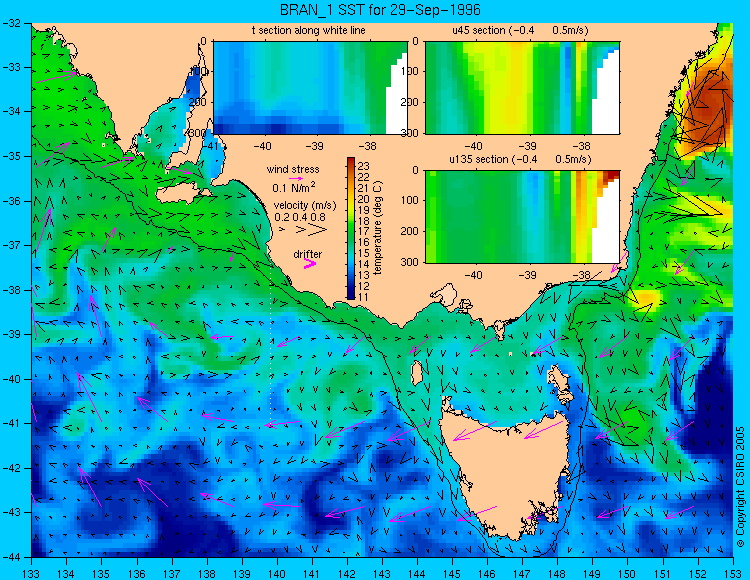Viewport: 750px width, 580px height.
Task: Click the -32 latitude label on main axis
Action: click(11, 23)
